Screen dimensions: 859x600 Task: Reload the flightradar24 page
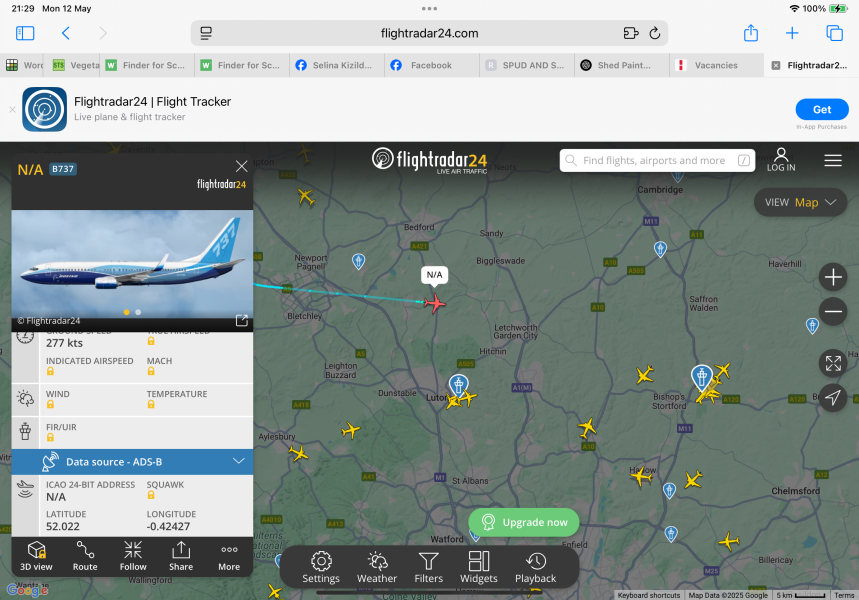tap(655, 33)
